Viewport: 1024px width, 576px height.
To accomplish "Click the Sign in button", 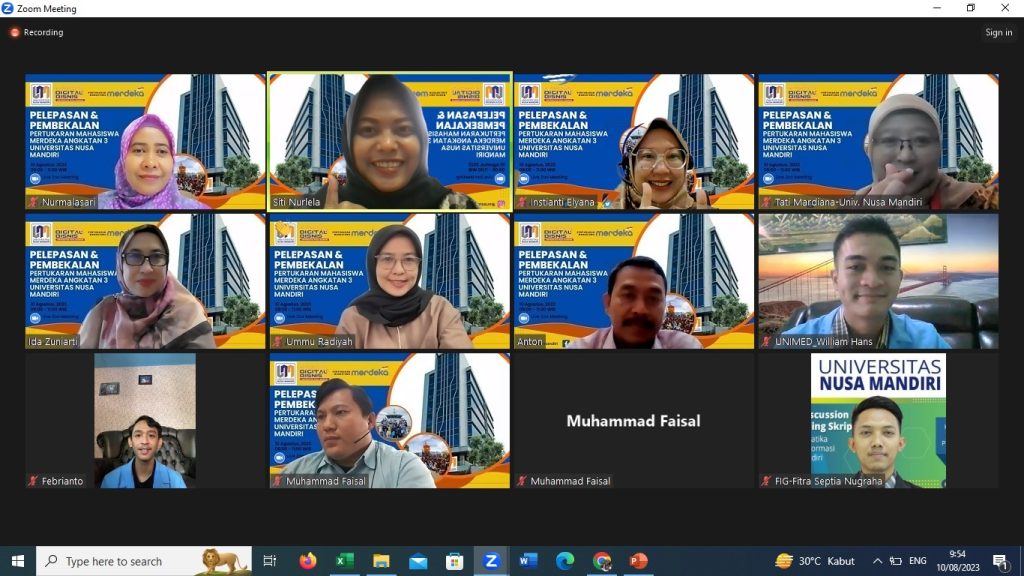I will [999, 33].
